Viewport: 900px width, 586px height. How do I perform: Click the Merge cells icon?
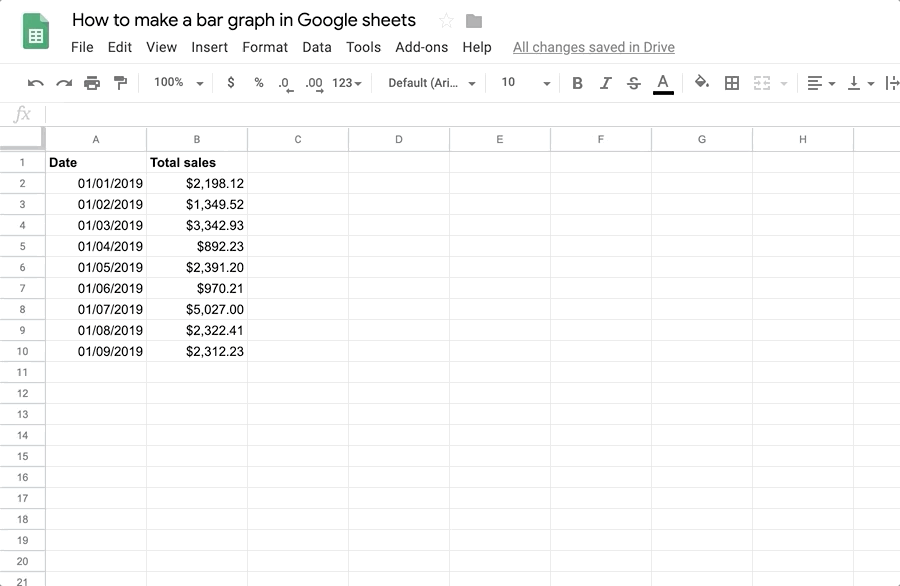pyautogui.click(x=762, y=83)
